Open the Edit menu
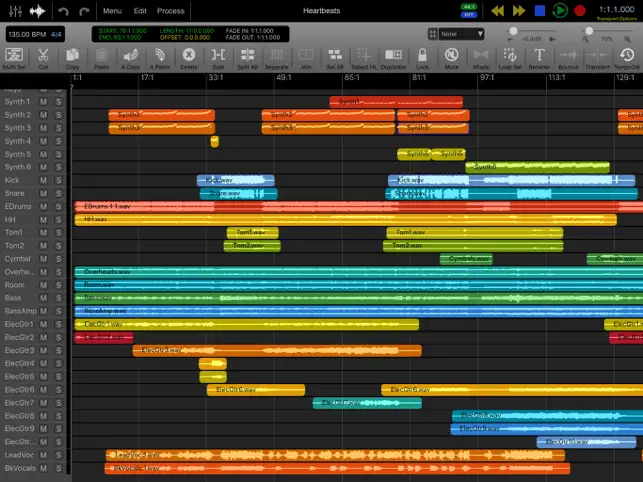 (x=140, y=11)
